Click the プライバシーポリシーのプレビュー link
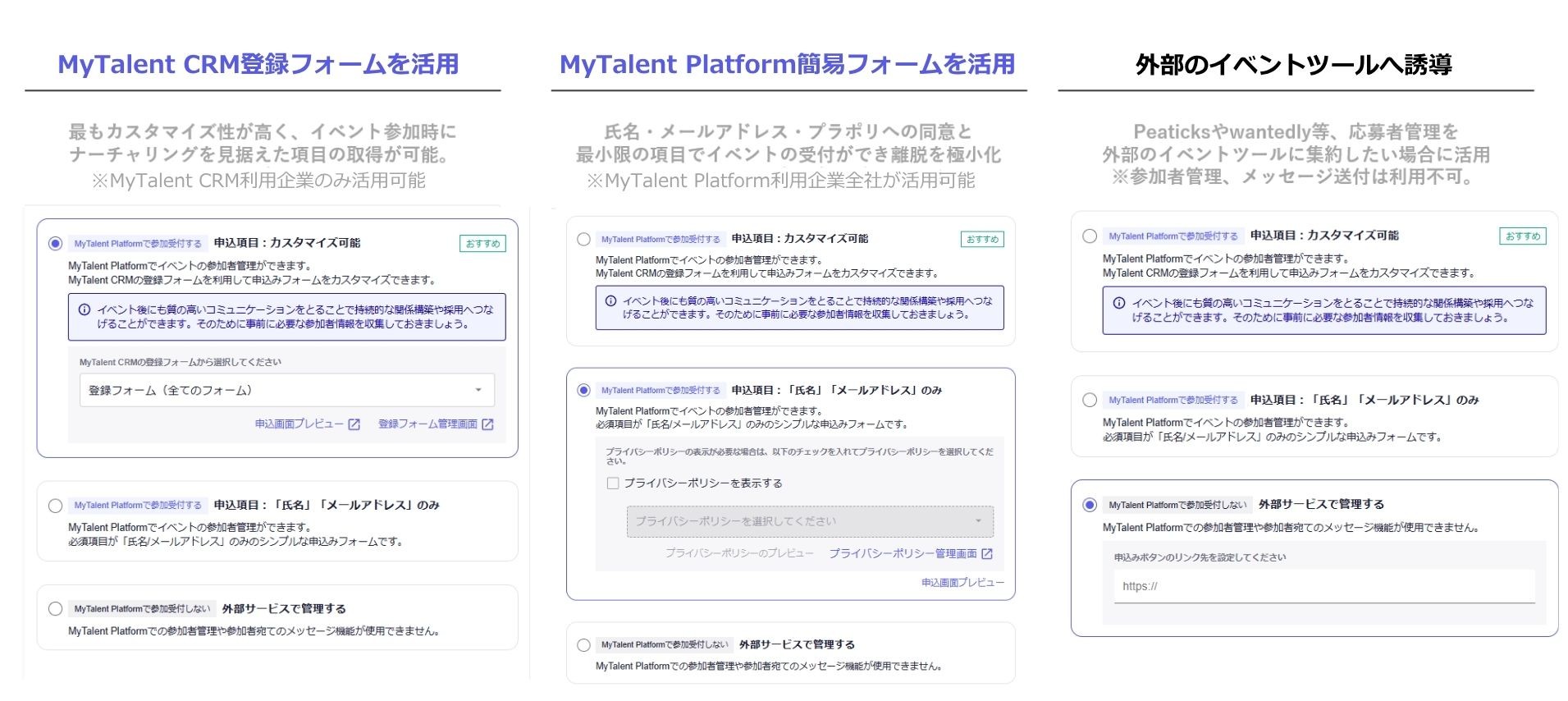The image size is (1568, 701). click(x=738, y=554)
